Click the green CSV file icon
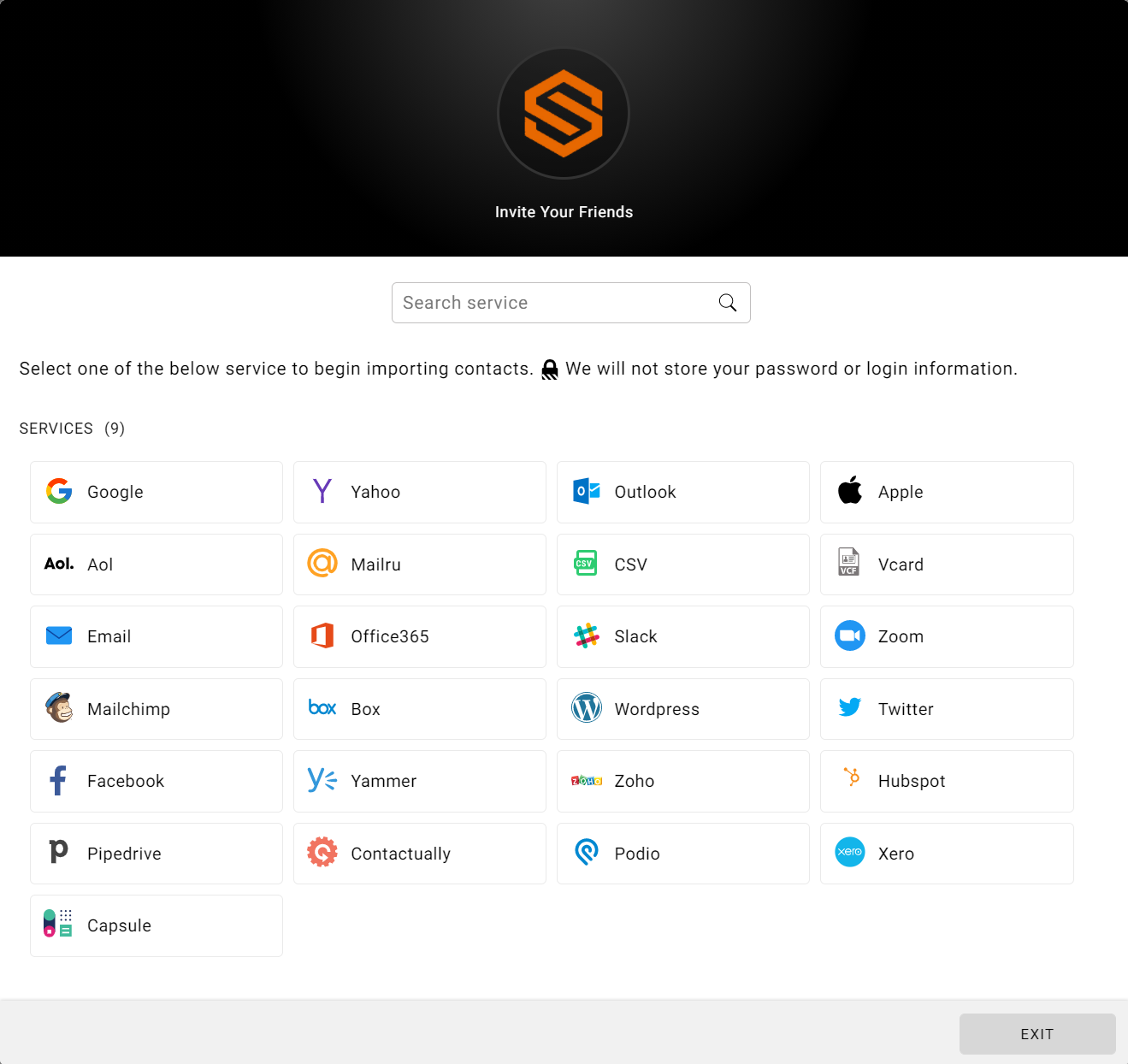The width and height of the screenshot is (1128, 1064). coord(586,563)
